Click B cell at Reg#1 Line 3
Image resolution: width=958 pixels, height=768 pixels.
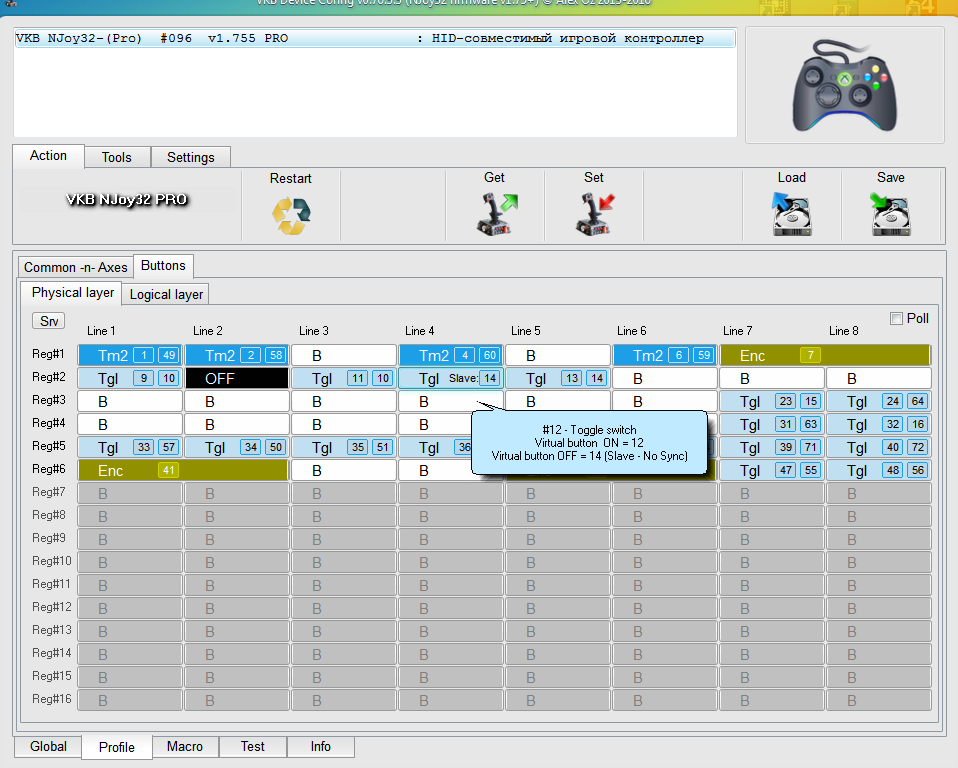point(344,356)
